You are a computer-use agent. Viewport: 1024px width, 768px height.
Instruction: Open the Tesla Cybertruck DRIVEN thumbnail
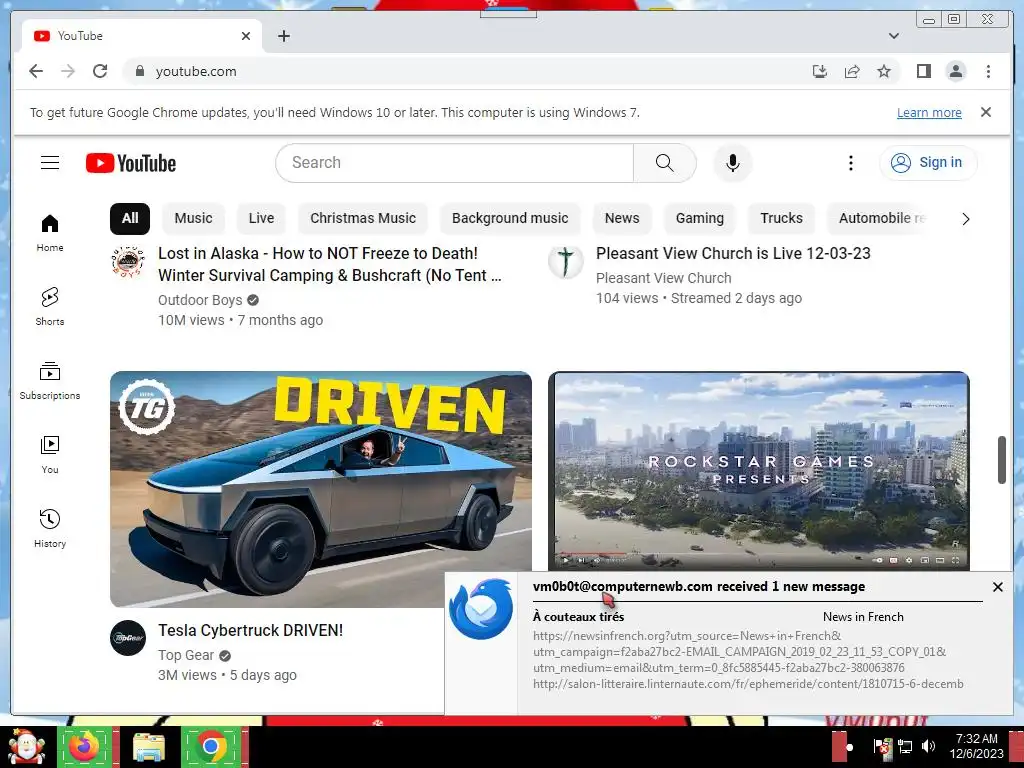point(321,489)
